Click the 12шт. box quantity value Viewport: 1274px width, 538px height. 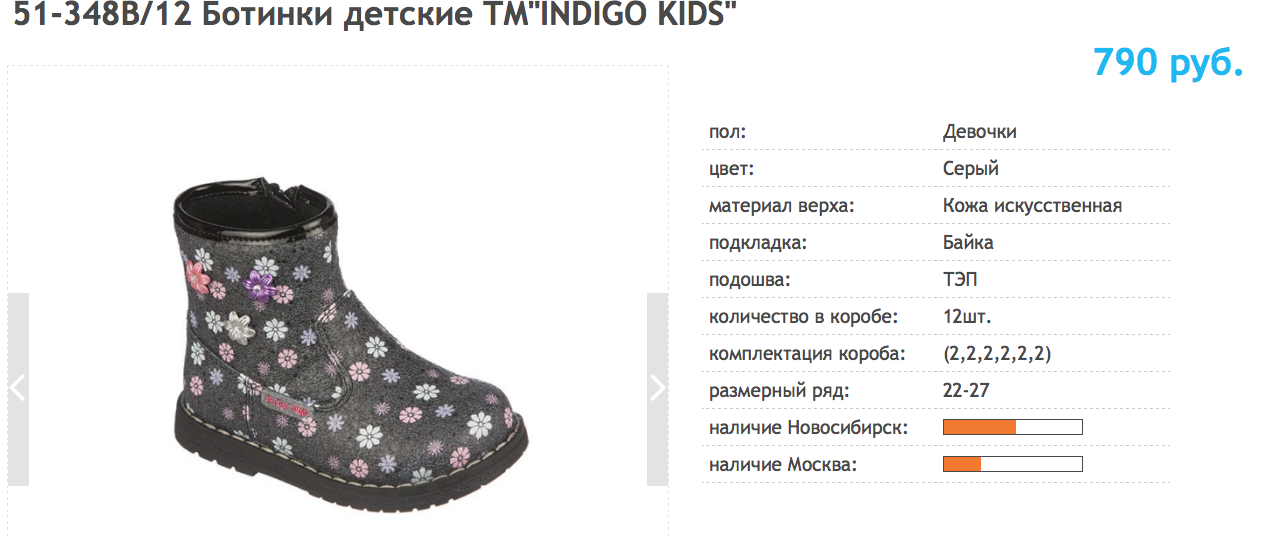click(x=967, y=317)
